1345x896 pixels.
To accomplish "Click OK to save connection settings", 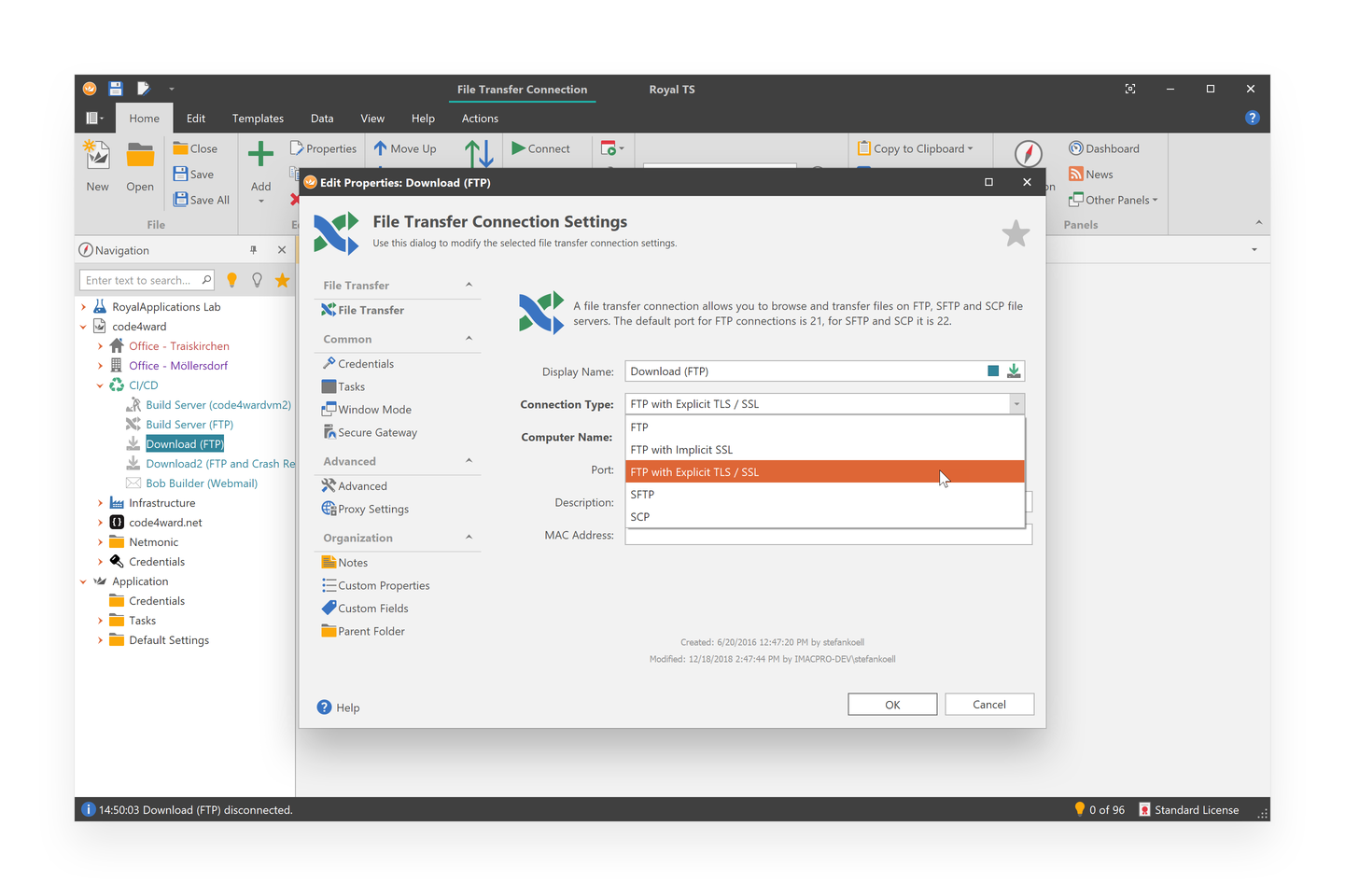I will (x=891, y=704).
